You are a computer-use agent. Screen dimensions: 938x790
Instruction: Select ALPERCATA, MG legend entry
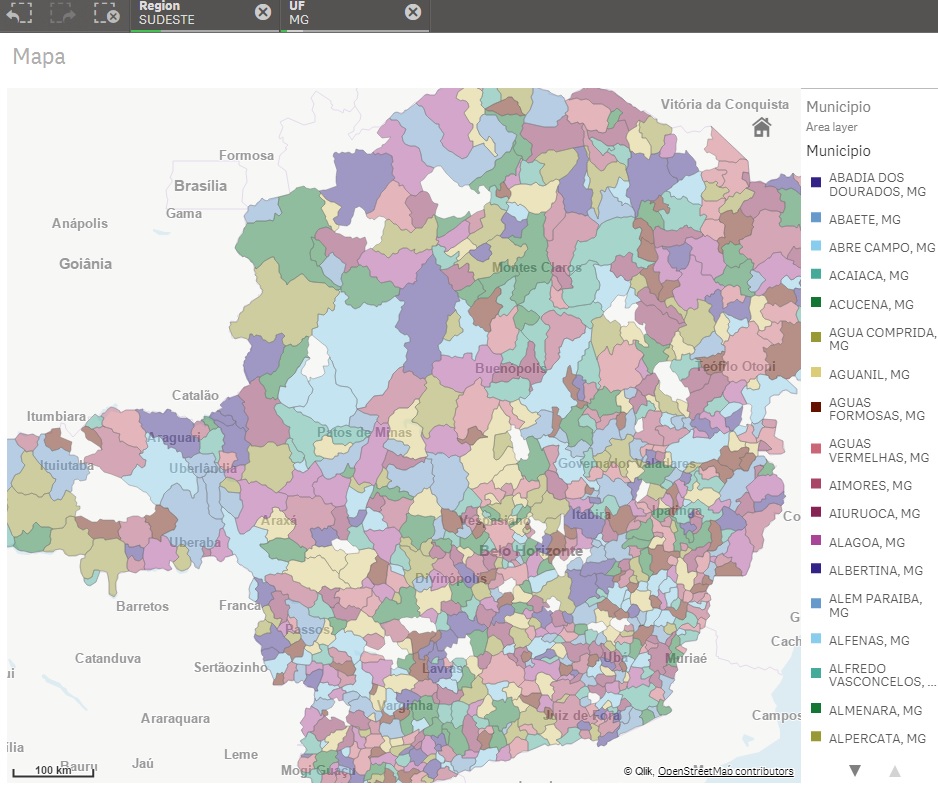(x=869, y=738)
